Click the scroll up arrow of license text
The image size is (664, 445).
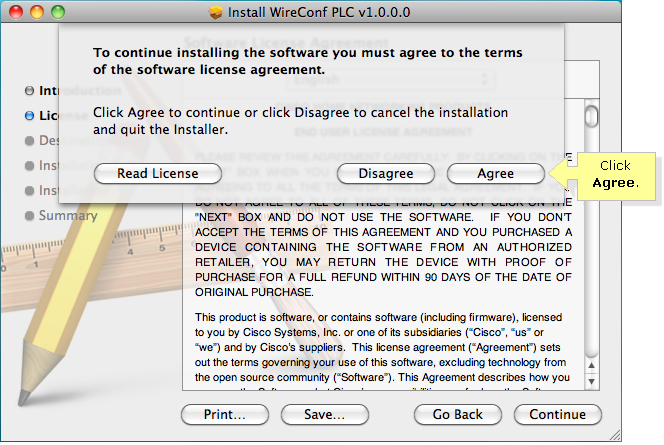(592, 365)
